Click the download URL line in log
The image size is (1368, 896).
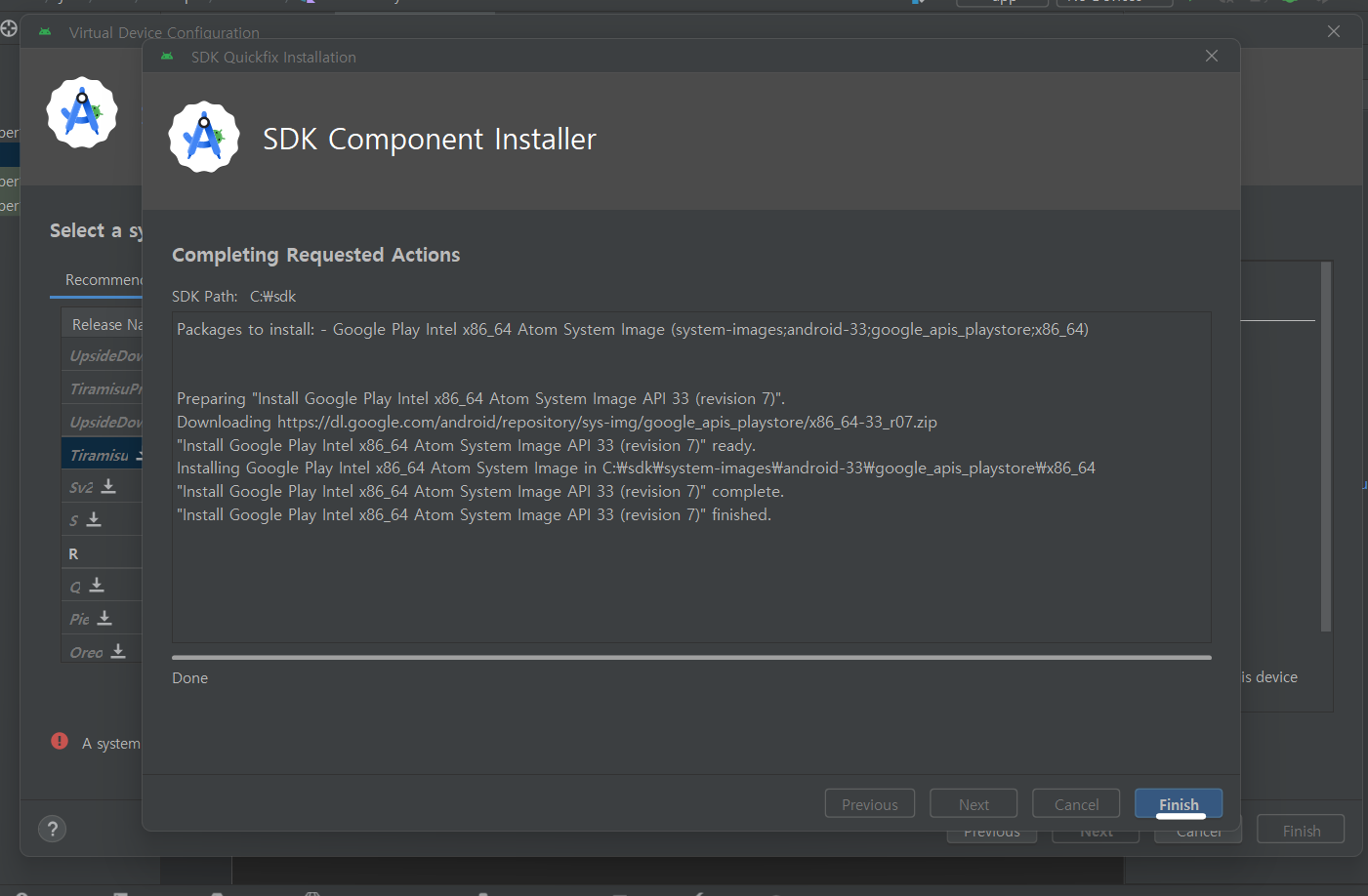coord(557,422)
